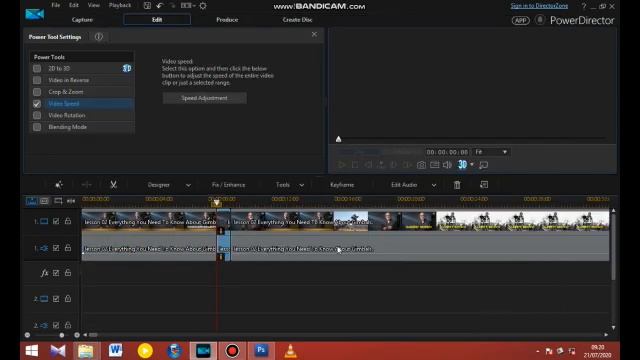Click the trash delete icon in timeline toolbar
This screenshot has width=640, height=360.
pyautogui.click(x=457, y=185)
